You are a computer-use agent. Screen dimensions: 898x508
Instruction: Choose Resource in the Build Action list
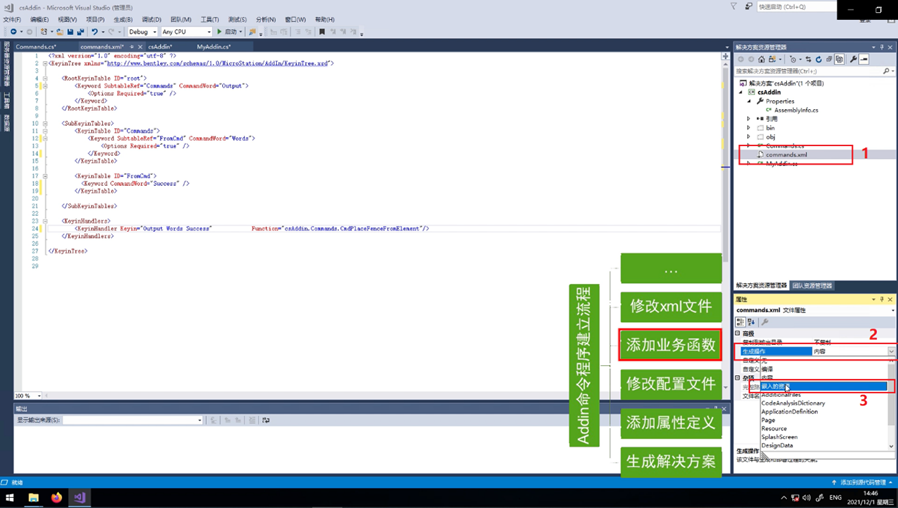tap(774, 428)
